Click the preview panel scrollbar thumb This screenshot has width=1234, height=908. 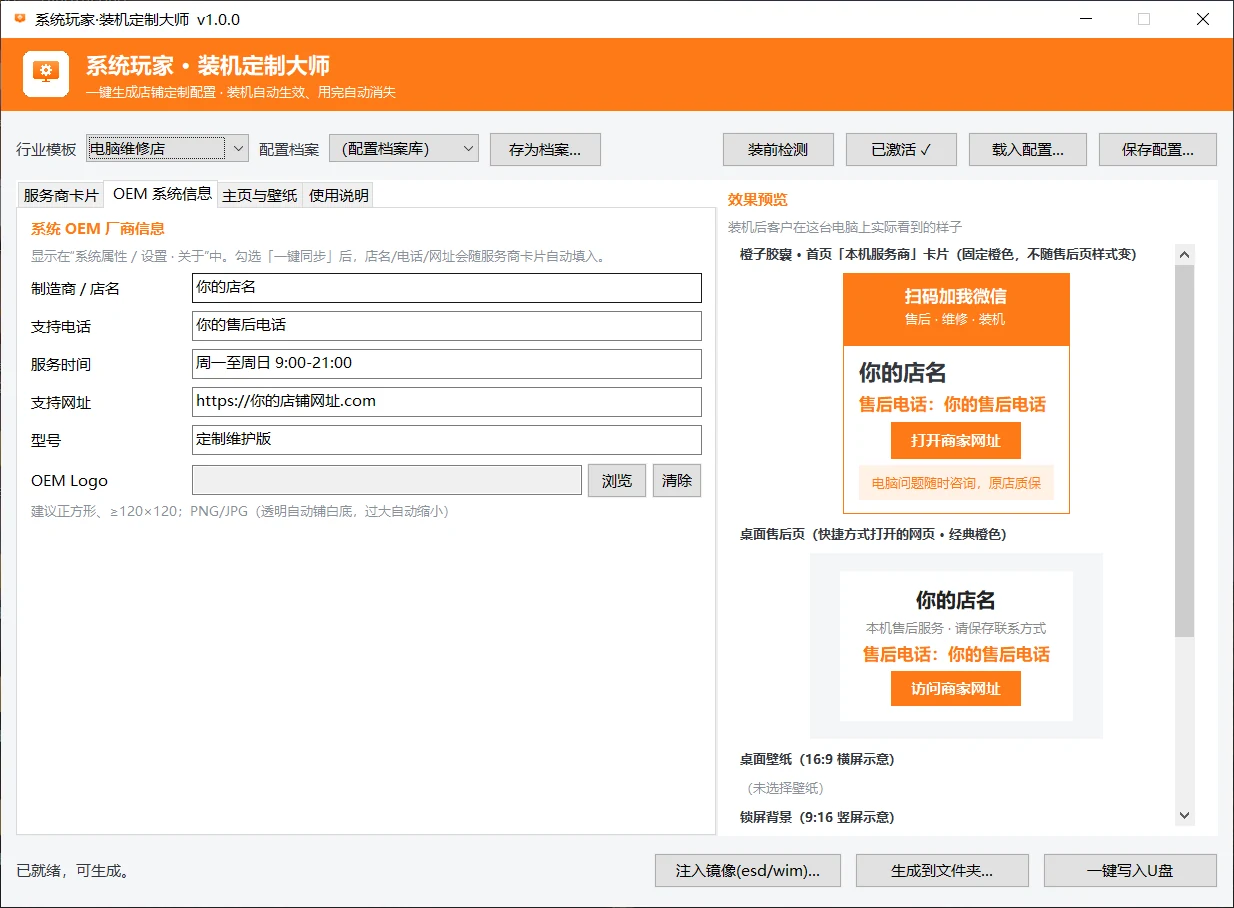[1185, 450]
